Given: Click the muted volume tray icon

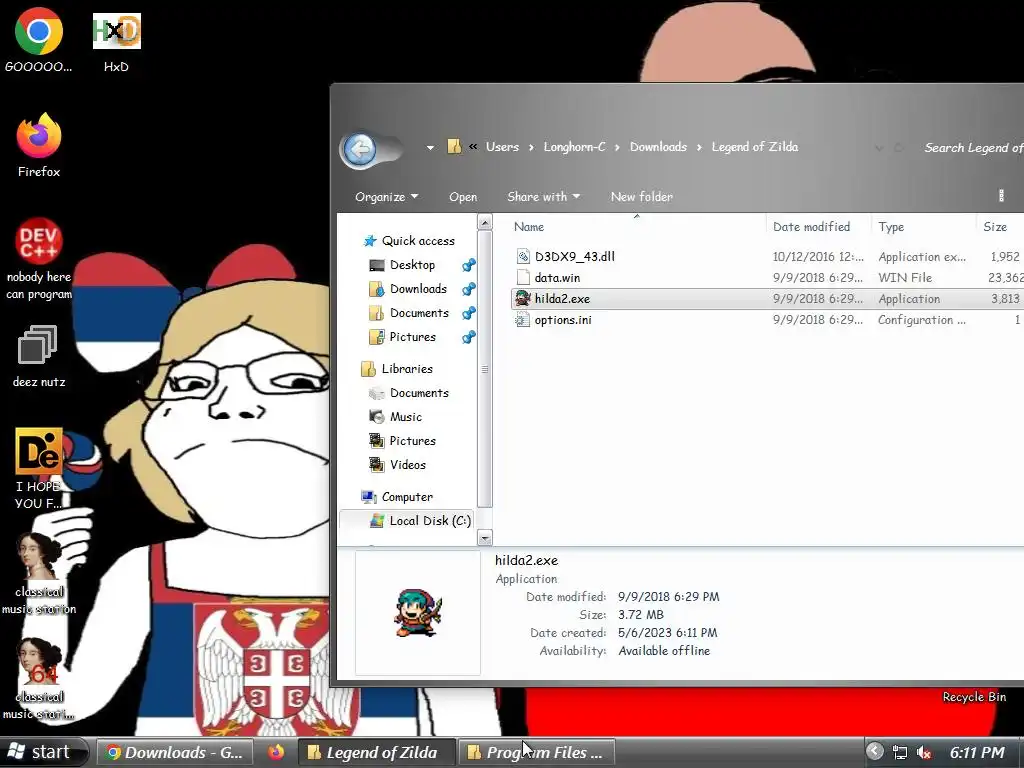Looking at the screenshot, I should pos(923,752).
